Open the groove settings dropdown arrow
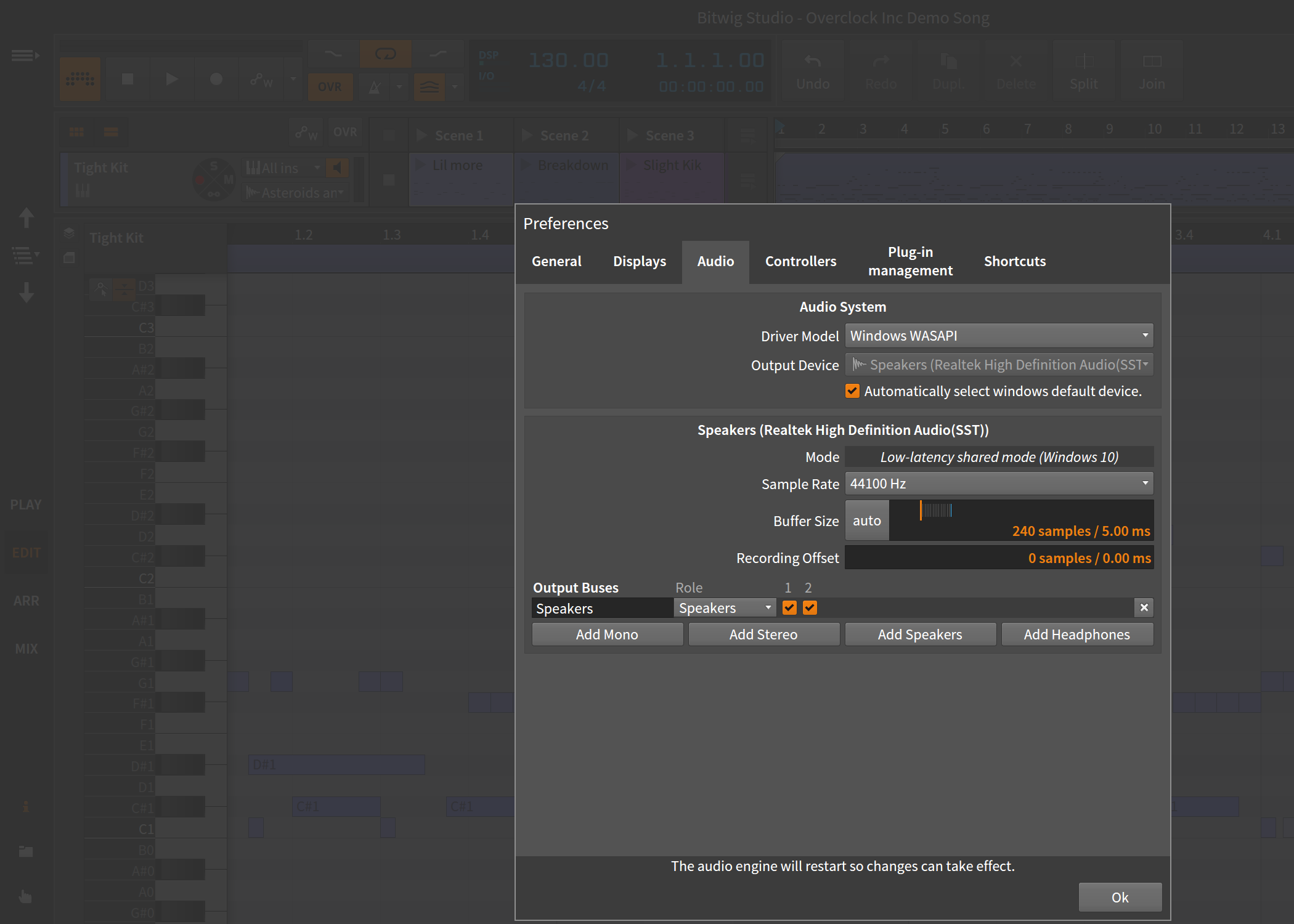The height and width of the screenshot is (924, 1294). tap(455, 87)
